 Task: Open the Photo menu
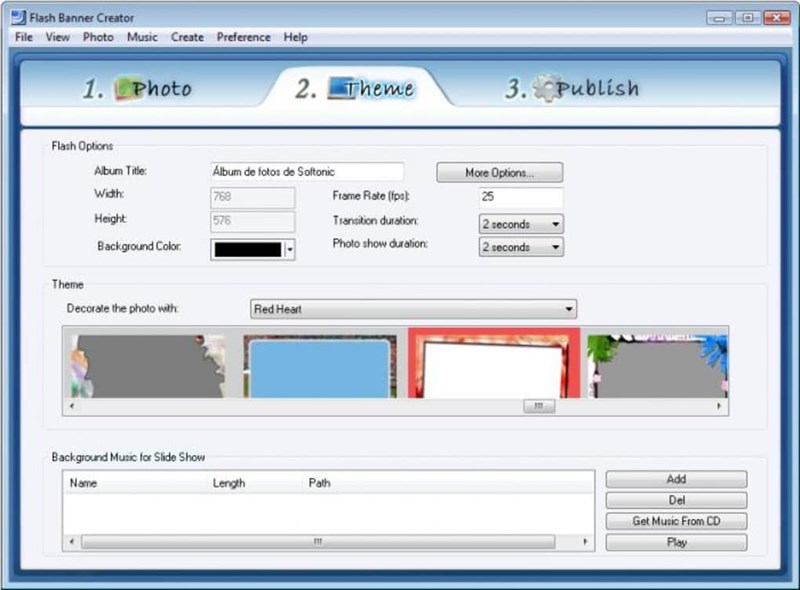pos(98,37)
